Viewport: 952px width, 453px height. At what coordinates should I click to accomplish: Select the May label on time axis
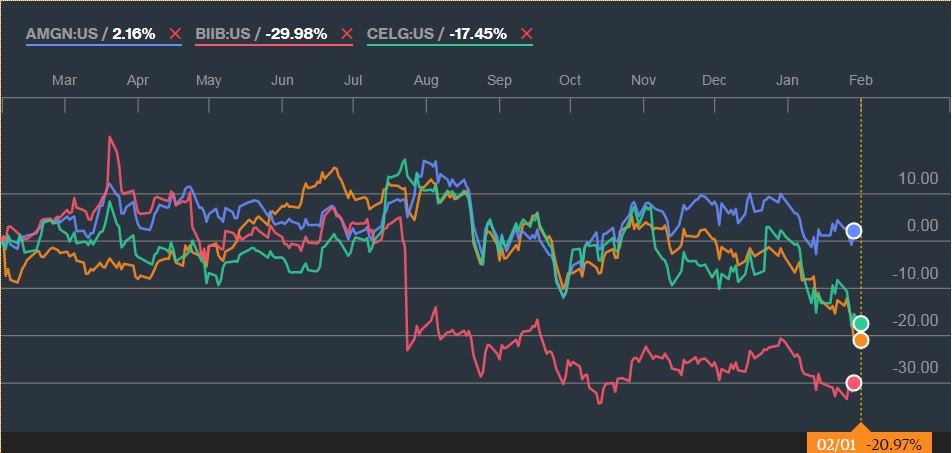coord(209,79)
